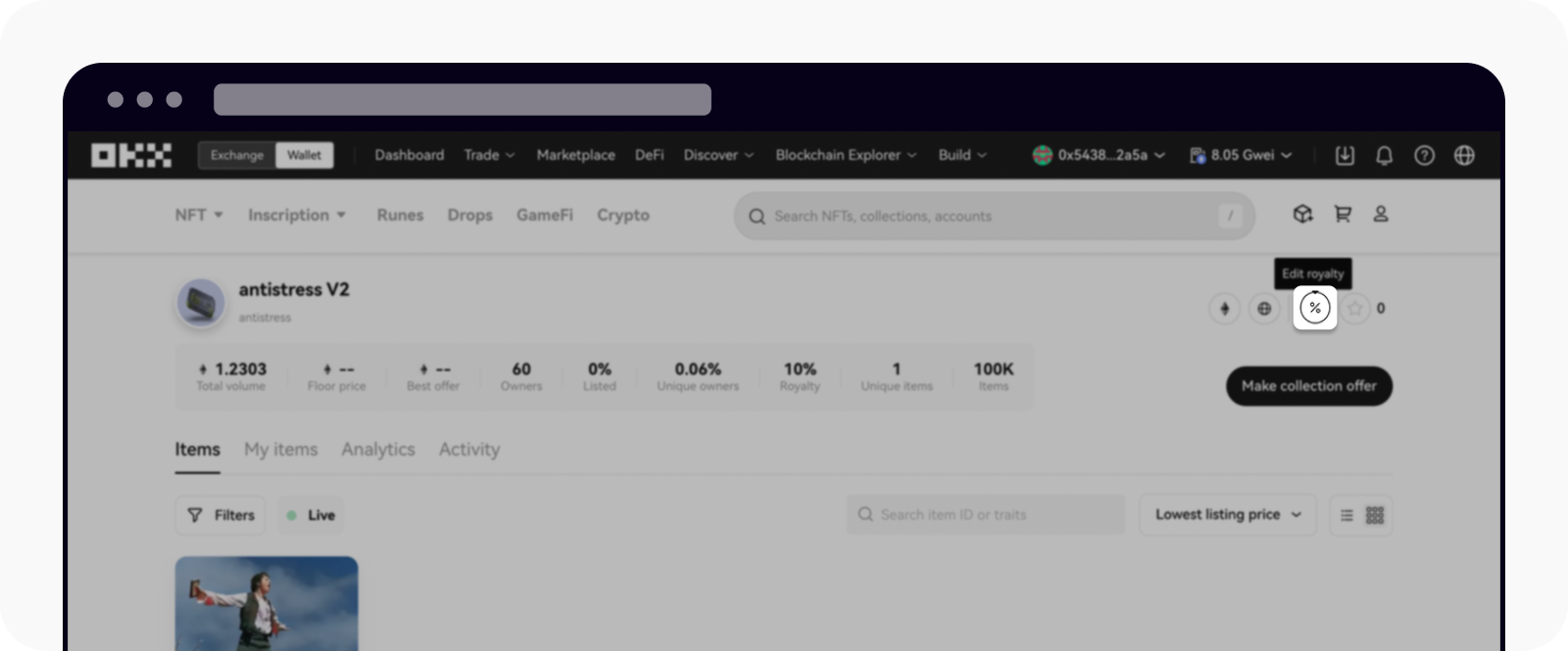Switch to Exchange mode
This screenshot has width=1568, height=651.
[x=237, y=155]
